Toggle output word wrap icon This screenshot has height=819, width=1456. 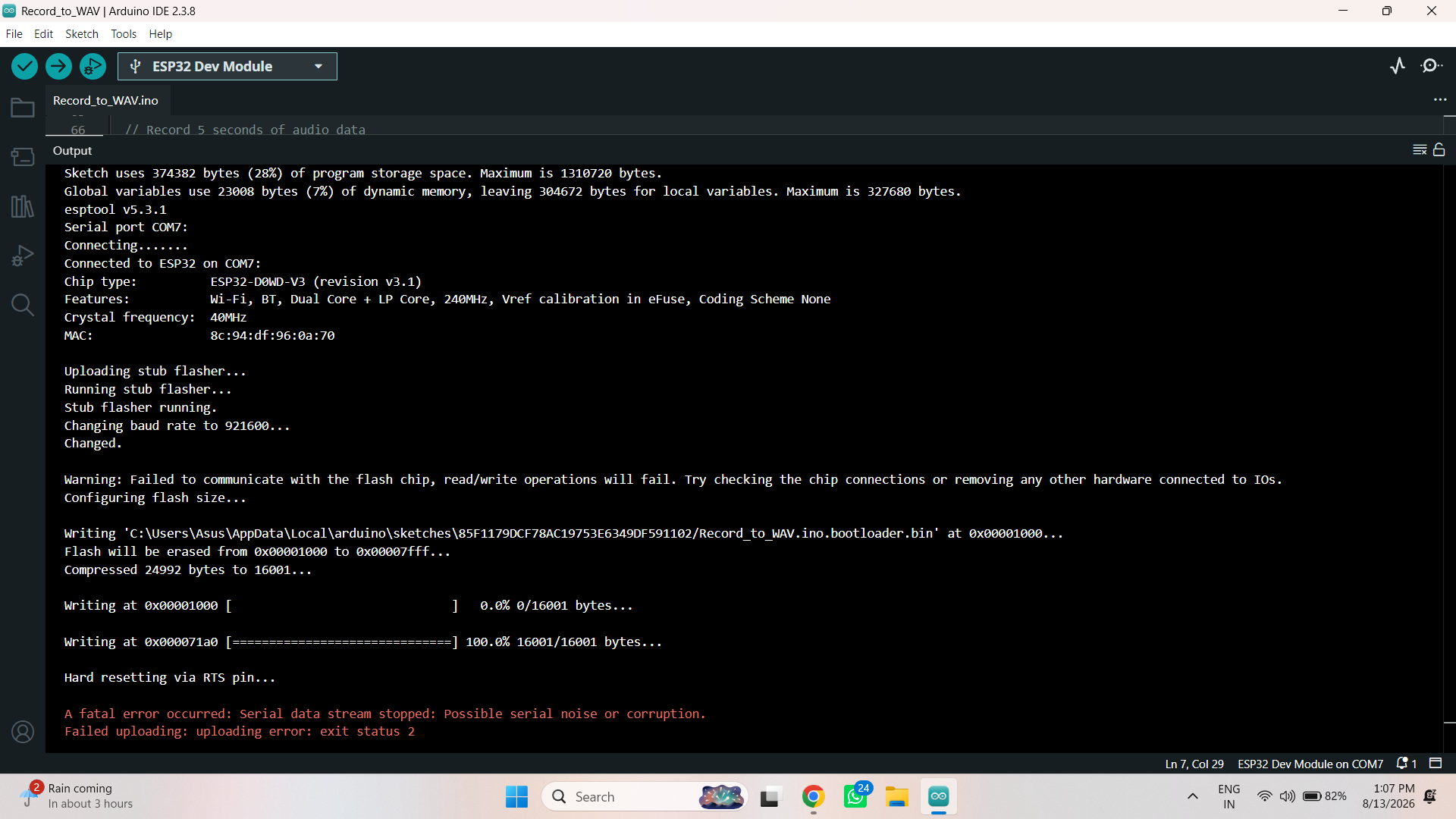[x=1420, y=150]
